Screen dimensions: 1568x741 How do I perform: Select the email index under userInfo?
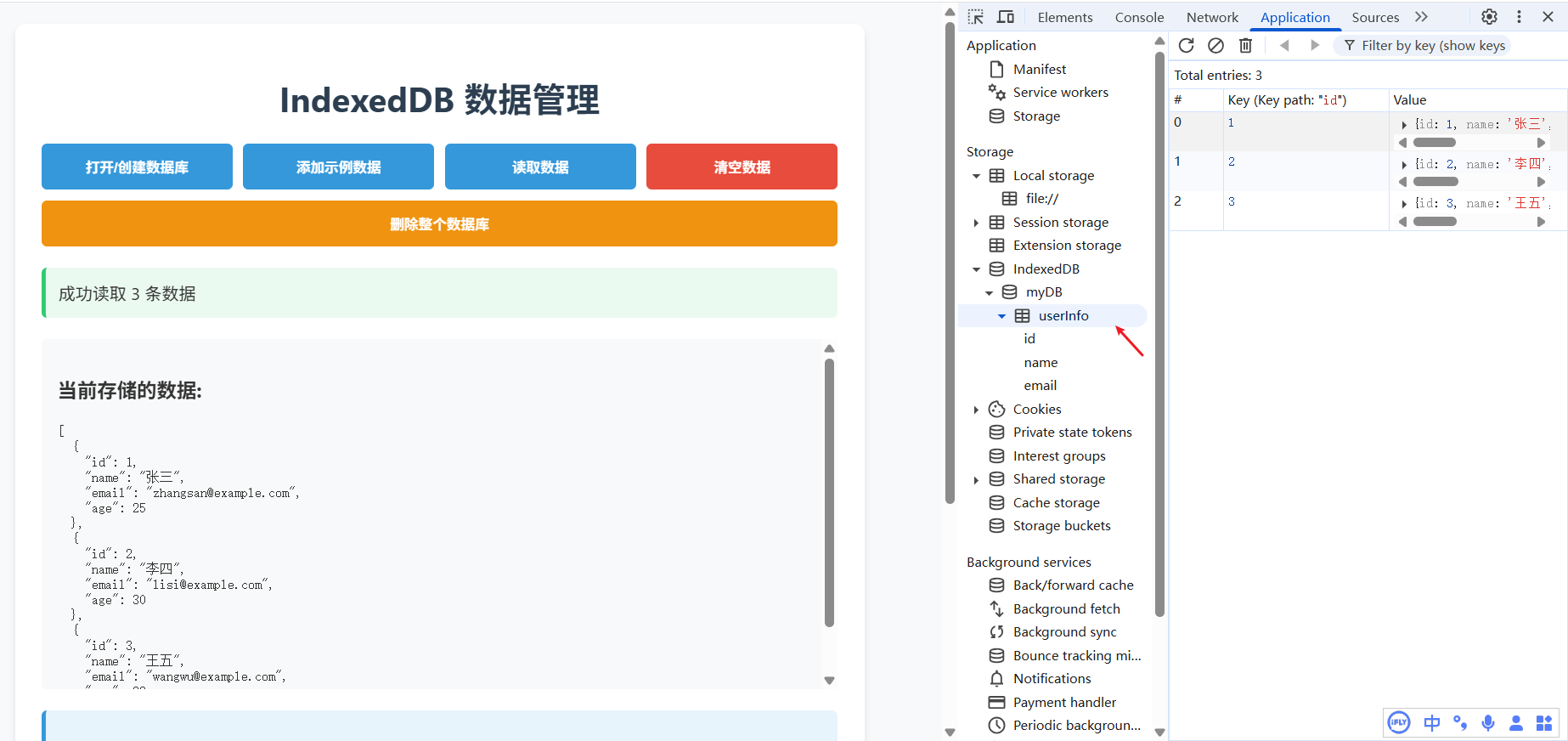1040,386
